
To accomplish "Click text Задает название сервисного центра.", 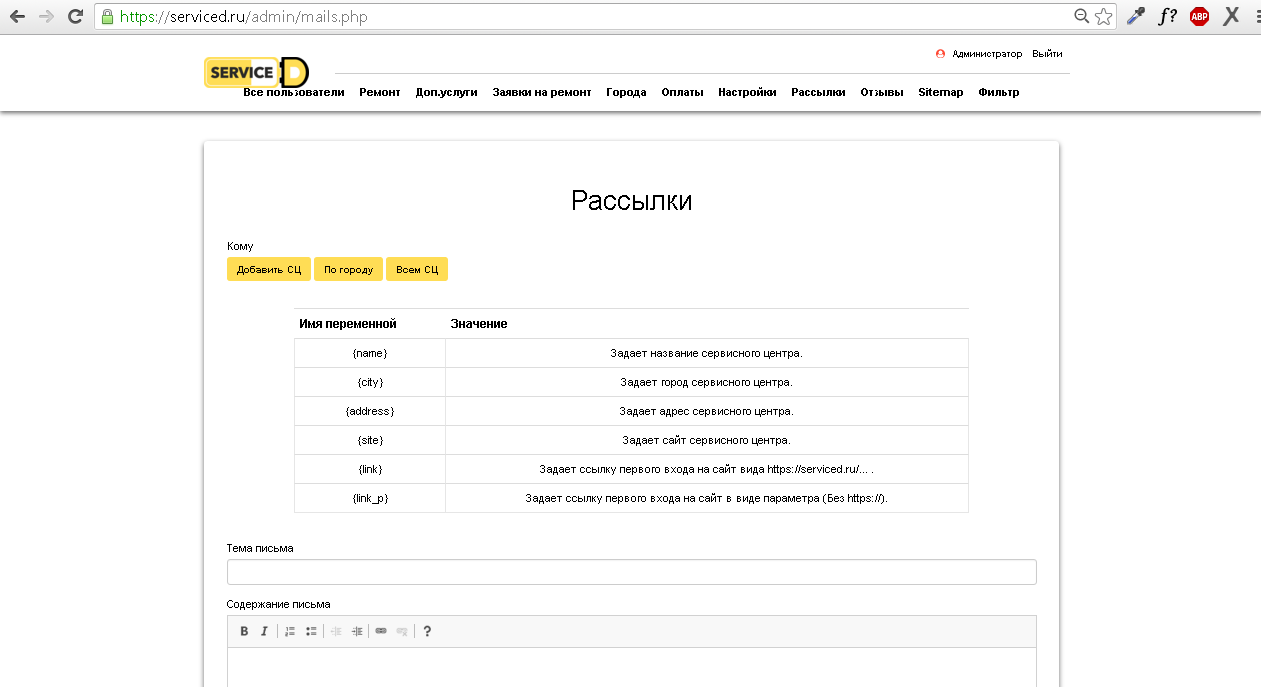I will pyautogui.click(x=707, y=353).
